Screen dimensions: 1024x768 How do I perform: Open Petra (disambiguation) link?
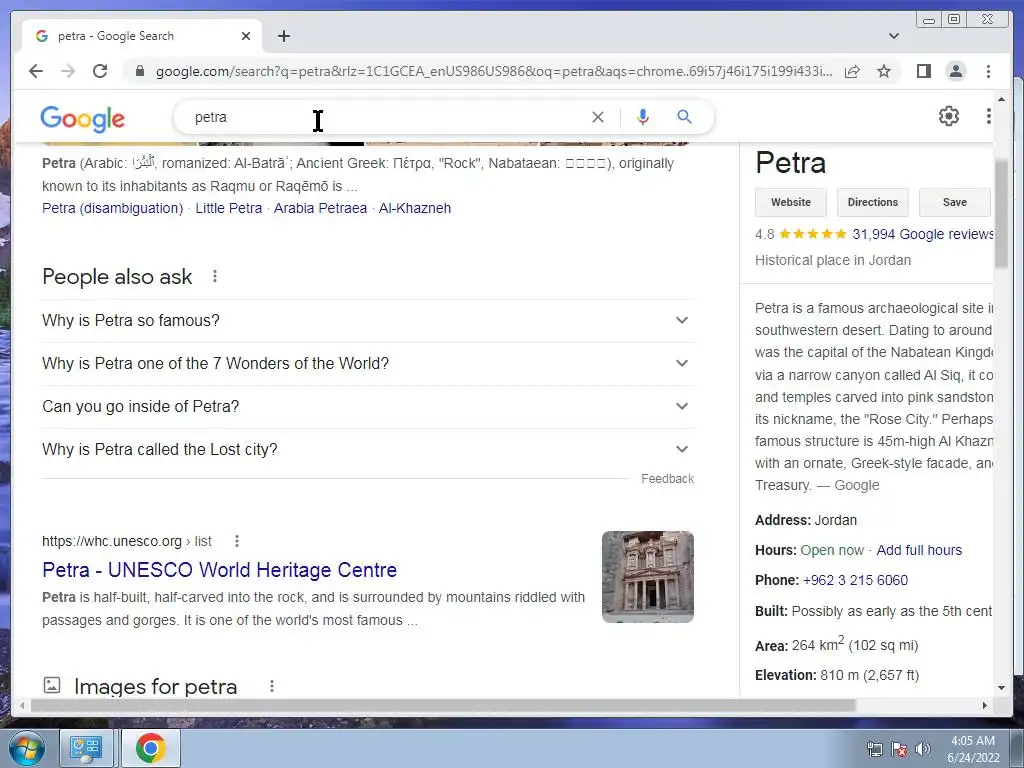click(x=112, y=208)
